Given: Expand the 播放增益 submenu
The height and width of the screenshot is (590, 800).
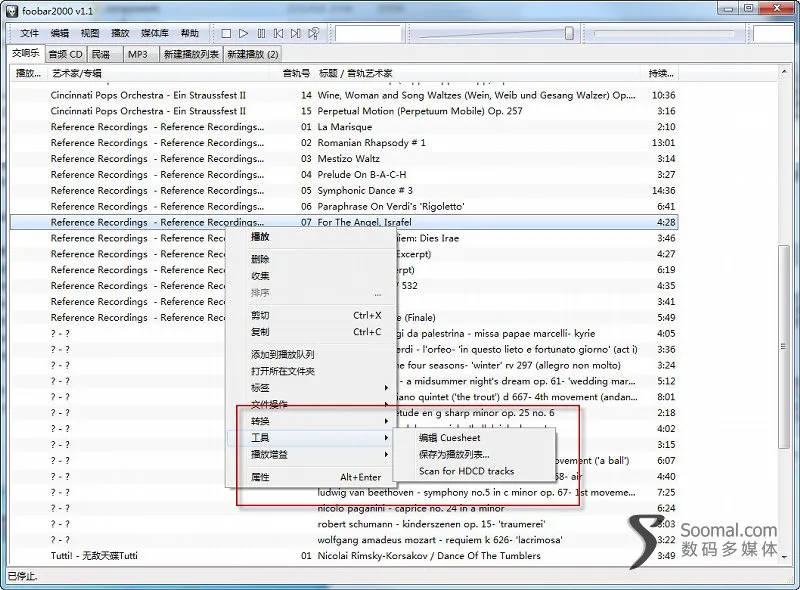Looking at the screenshot, I should tap(311, 454).
